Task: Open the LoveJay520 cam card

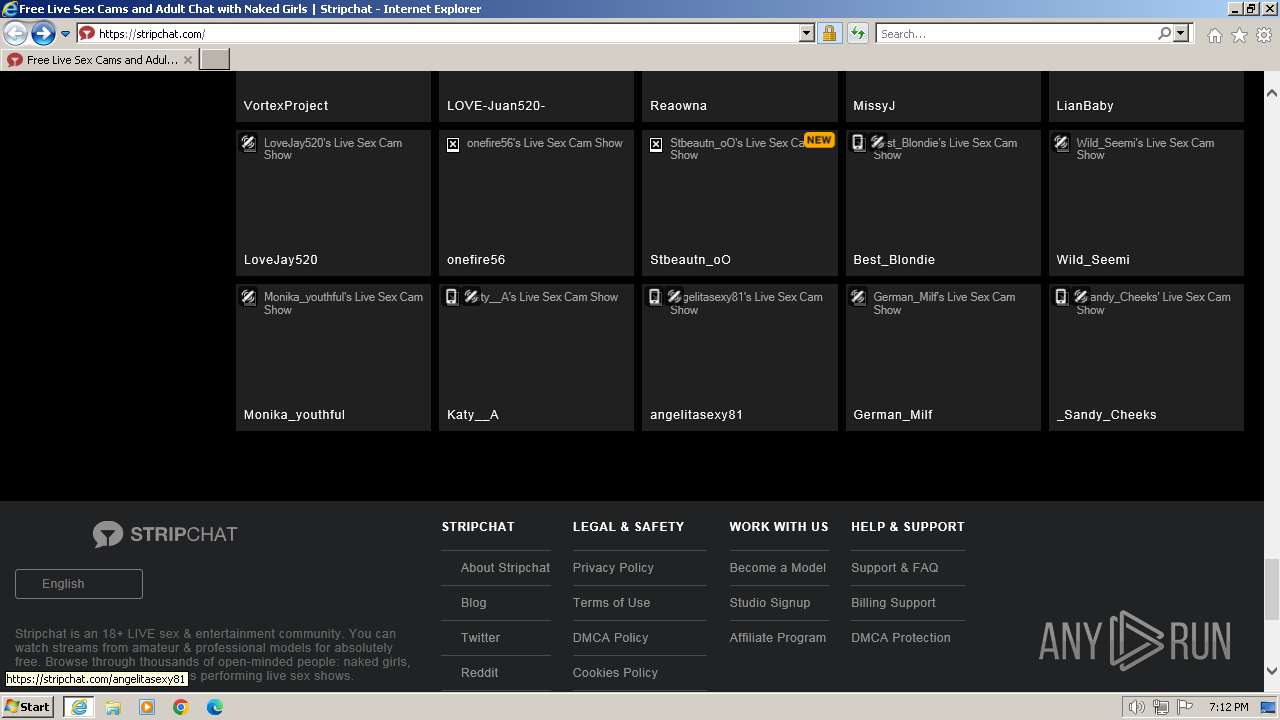Action: (x=333, y=203)
